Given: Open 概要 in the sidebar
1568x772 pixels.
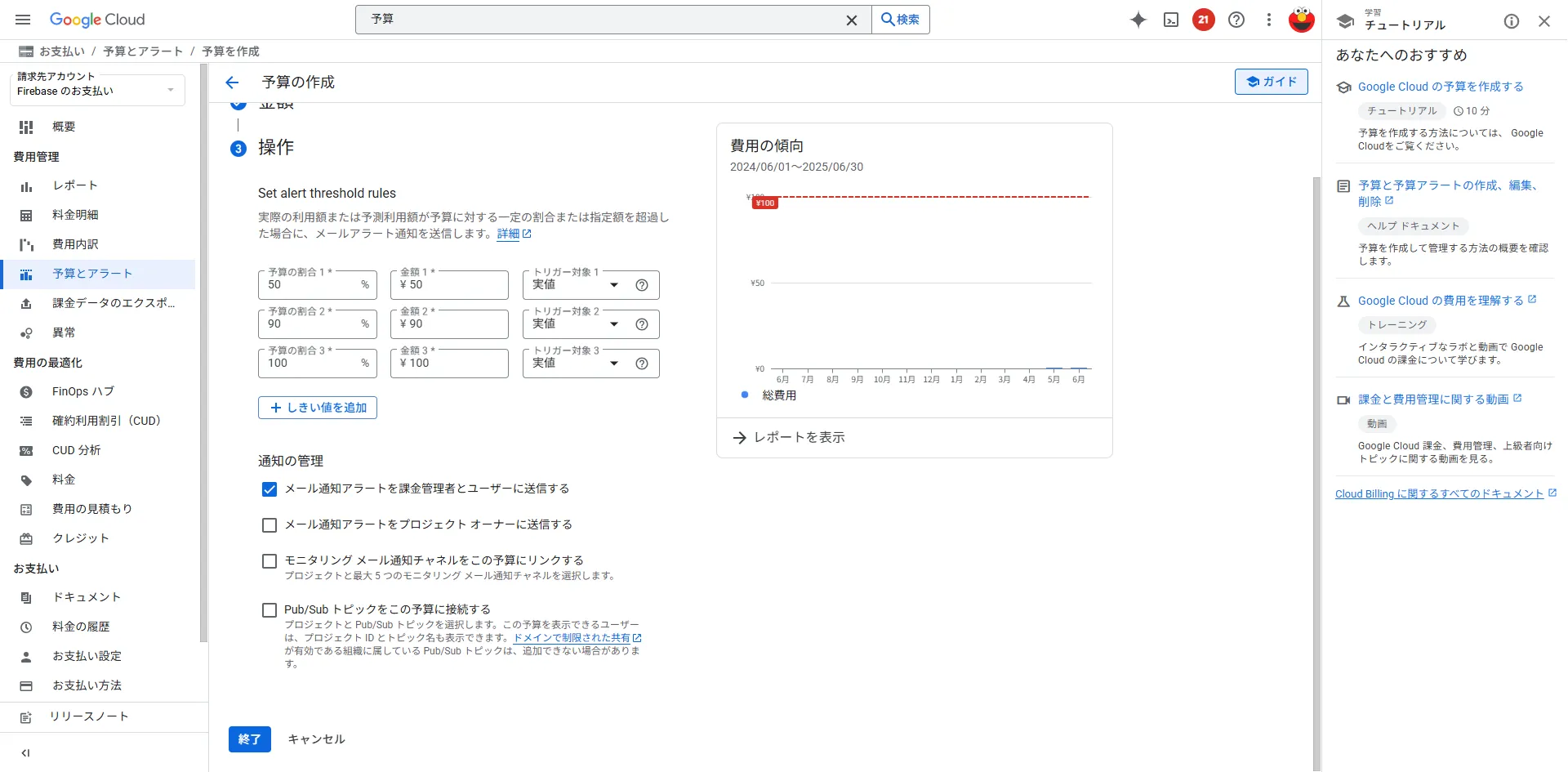Looking at the screenshot, I should tap(98, 127).
